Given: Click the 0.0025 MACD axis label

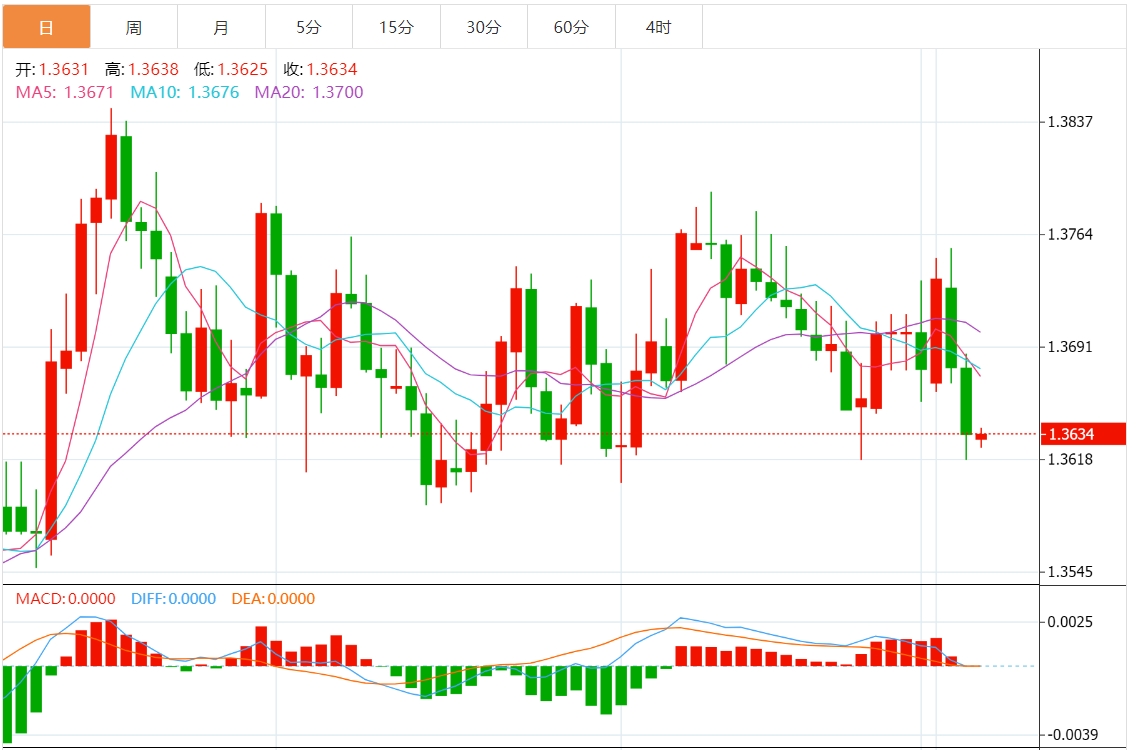Looking at the screenshot, I should [1070, 622].
